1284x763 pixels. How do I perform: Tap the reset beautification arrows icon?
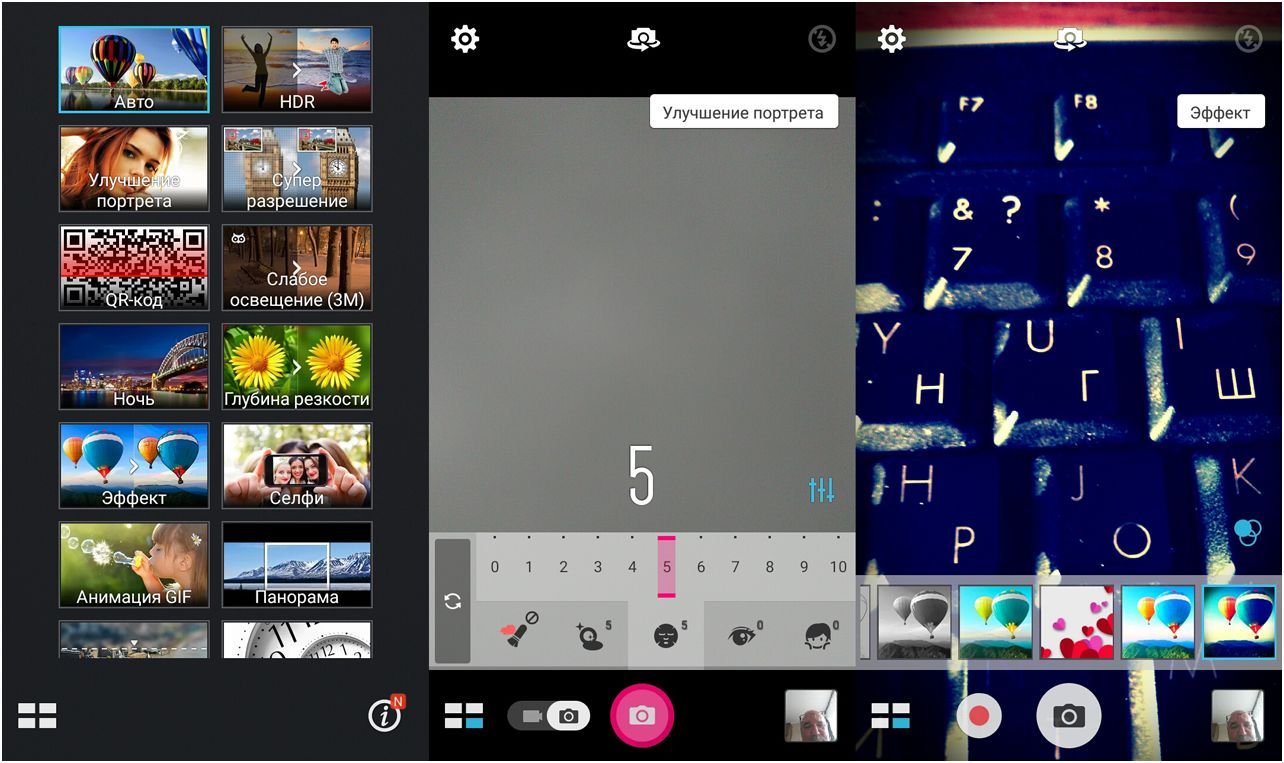point(452,602)
